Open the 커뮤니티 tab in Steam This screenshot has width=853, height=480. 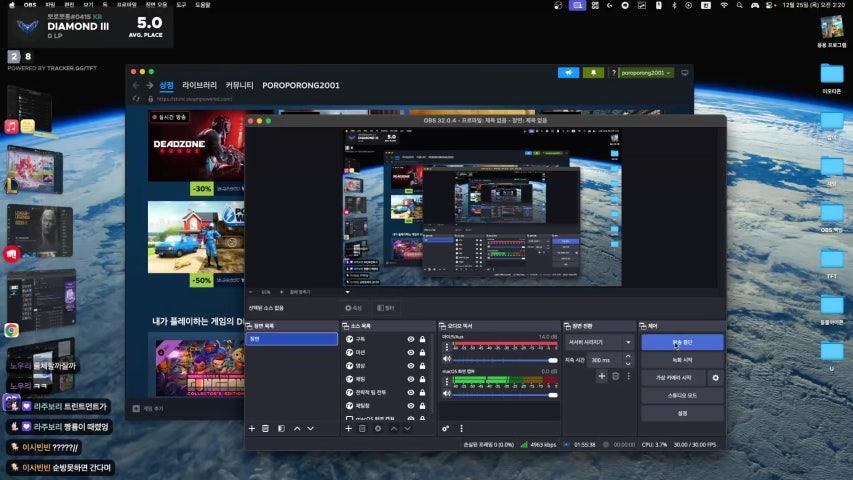(x=239, y=85)
